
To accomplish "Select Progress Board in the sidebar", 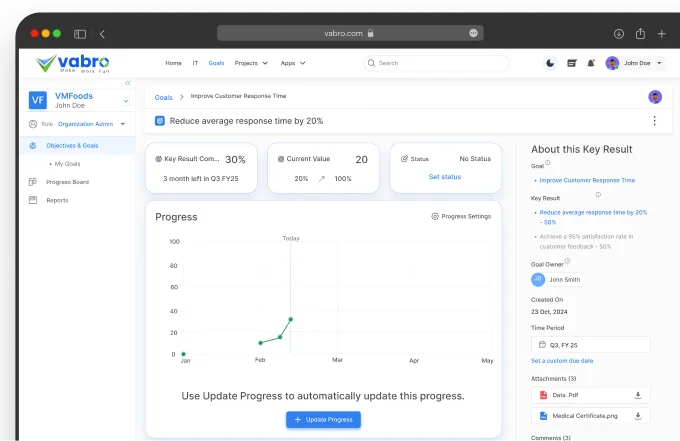I will point(67,182).
